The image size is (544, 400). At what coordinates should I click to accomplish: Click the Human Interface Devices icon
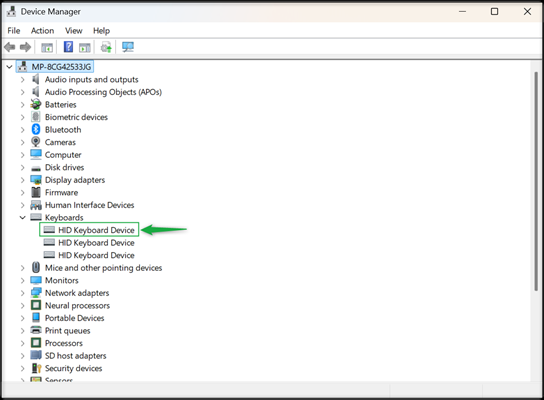36,205
